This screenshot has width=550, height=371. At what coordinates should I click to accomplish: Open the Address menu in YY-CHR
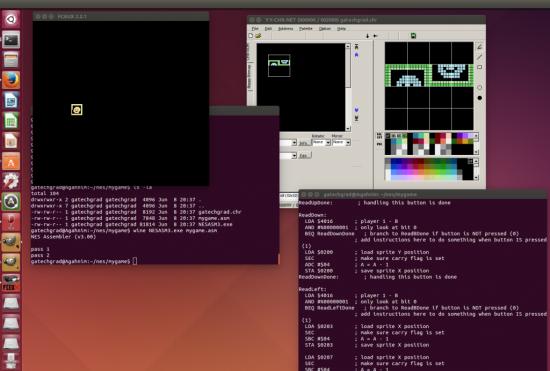[x=286, y=28]
